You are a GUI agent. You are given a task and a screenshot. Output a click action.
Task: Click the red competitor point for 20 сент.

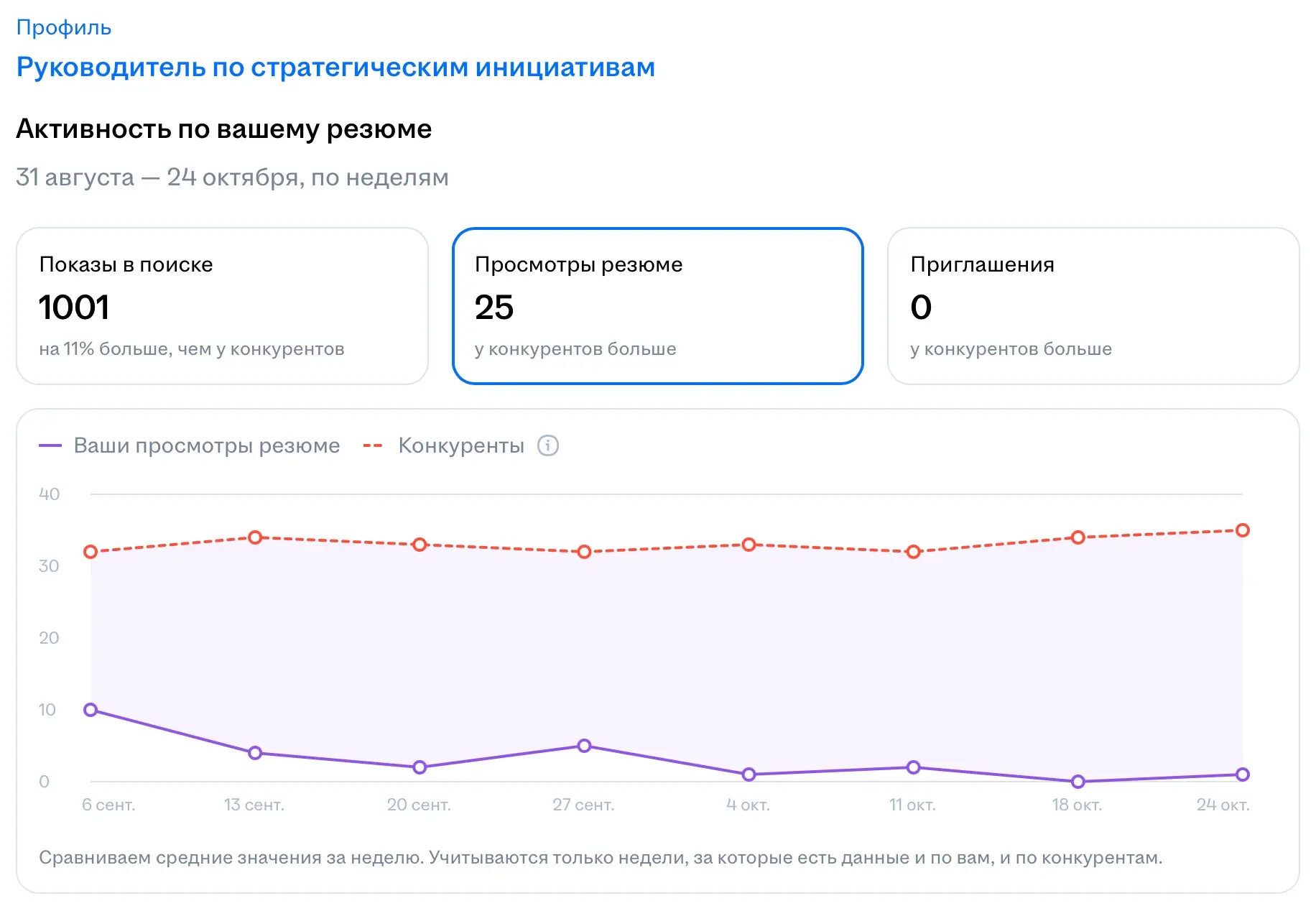point(420,545)
